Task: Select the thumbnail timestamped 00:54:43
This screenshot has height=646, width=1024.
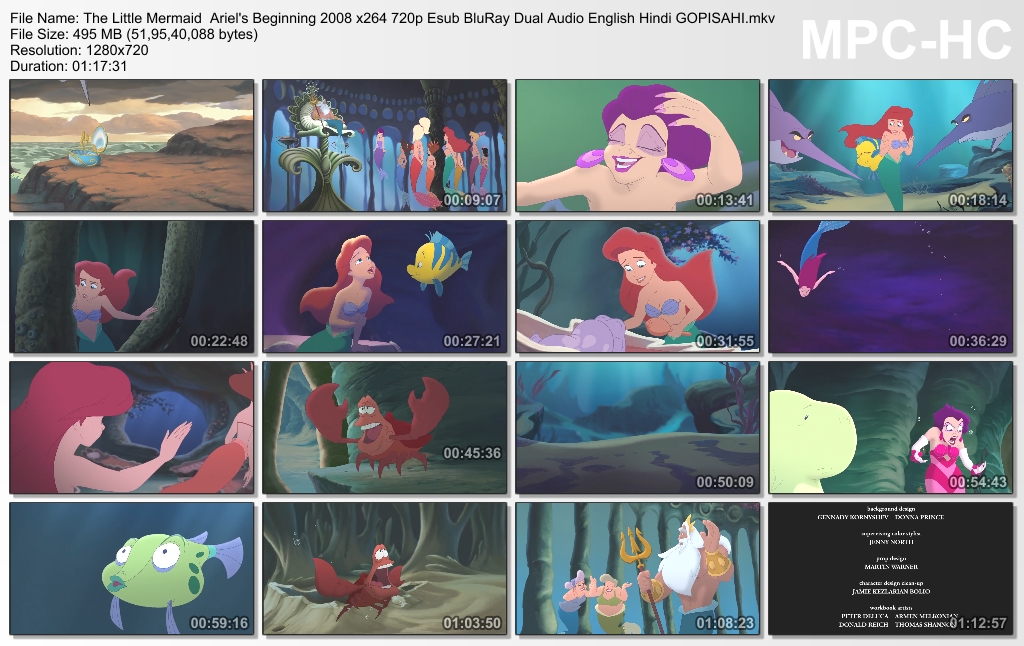Action: coord(891,428)
